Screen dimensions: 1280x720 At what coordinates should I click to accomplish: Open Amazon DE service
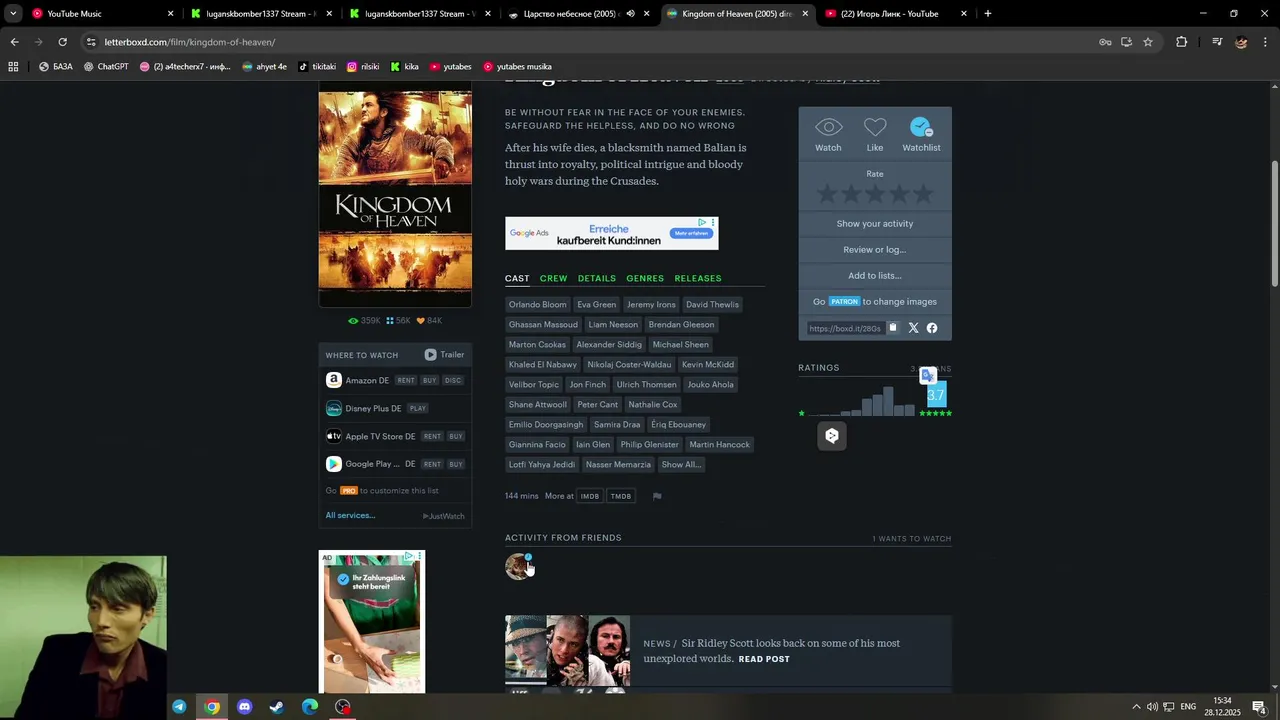(x=367, y=380)
